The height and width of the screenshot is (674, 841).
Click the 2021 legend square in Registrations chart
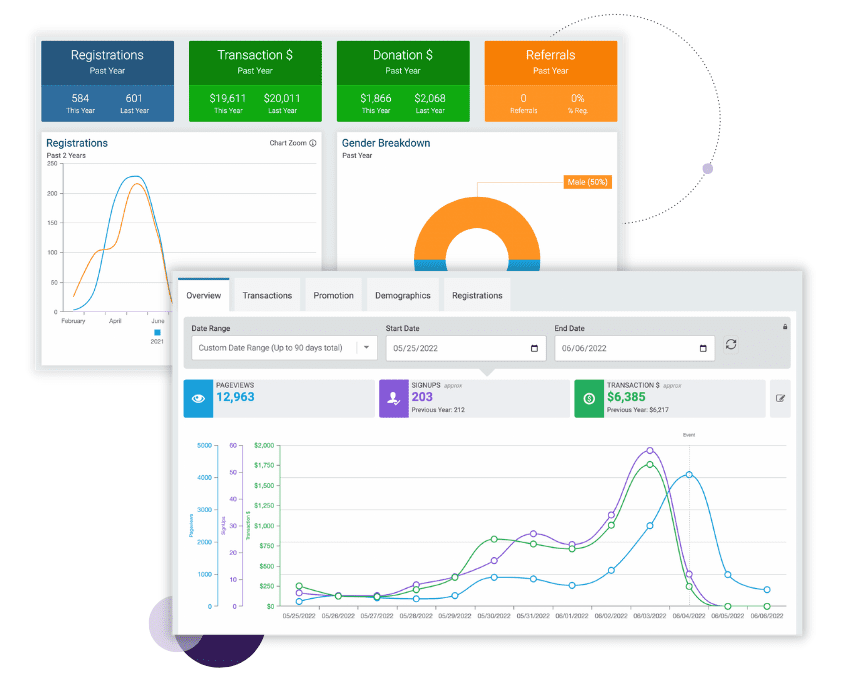tap(157, 332)
